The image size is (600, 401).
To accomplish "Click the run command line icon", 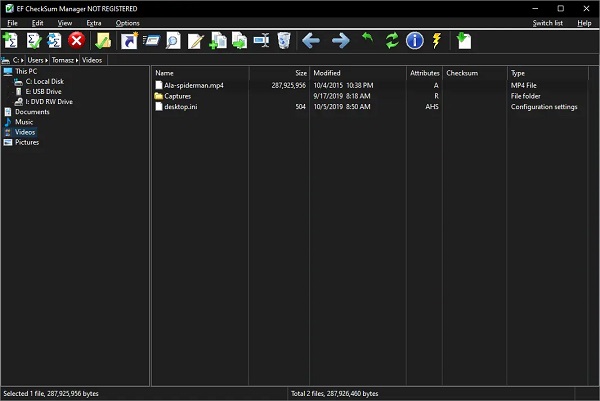I will [152, 40].
